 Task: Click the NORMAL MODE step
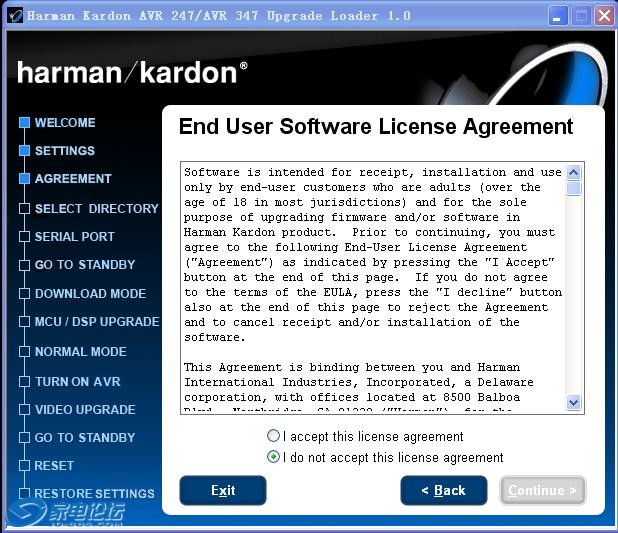click(81, 352)
